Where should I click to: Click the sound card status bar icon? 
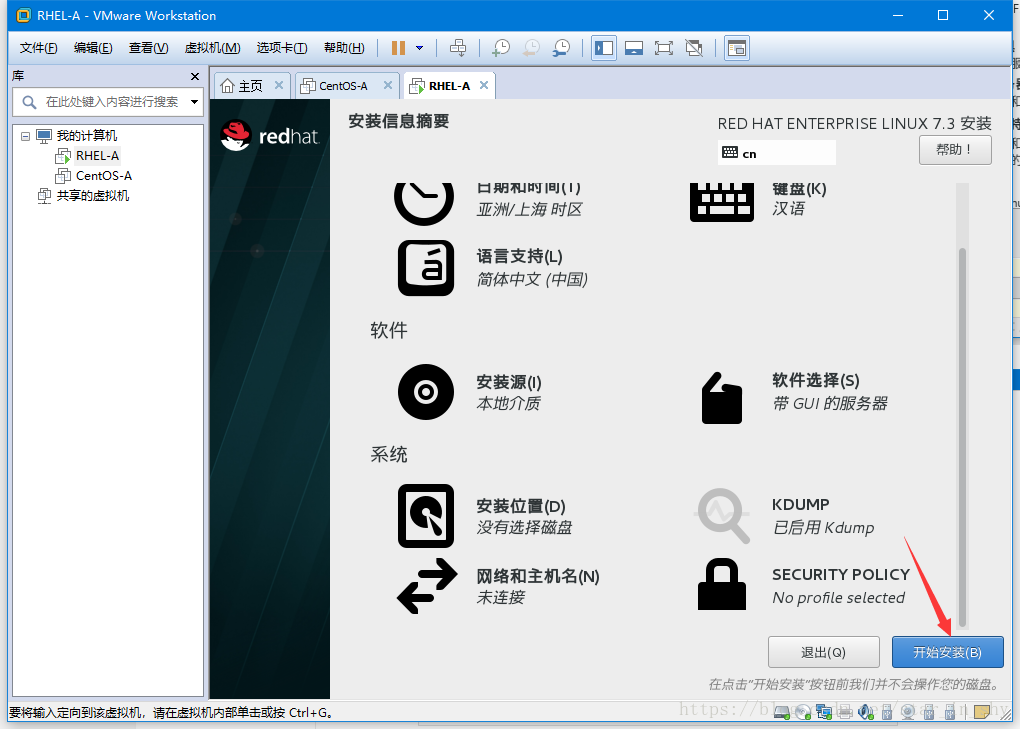866,713
